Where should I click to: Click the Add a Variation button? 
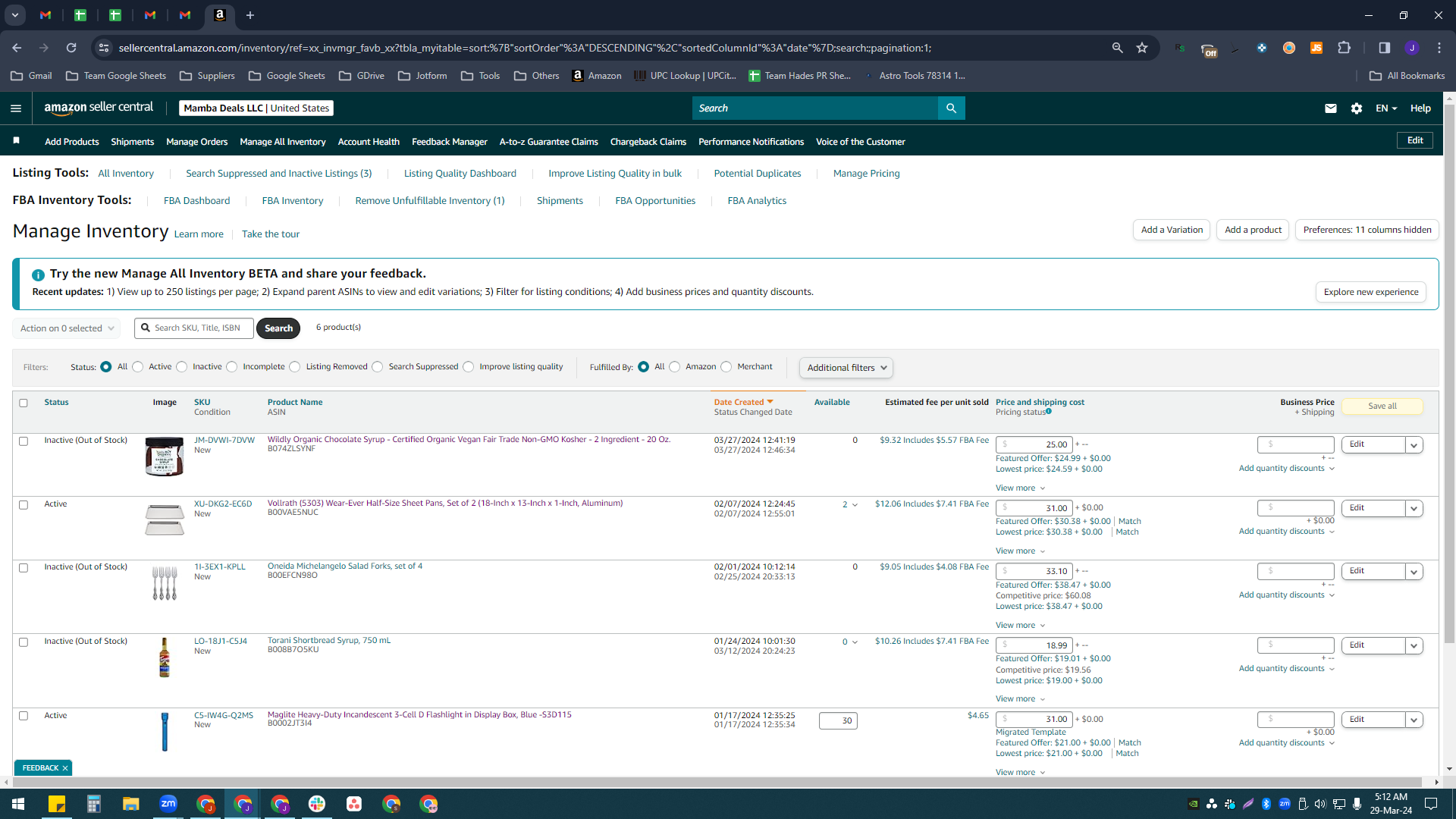click(x=1172, y=230)
